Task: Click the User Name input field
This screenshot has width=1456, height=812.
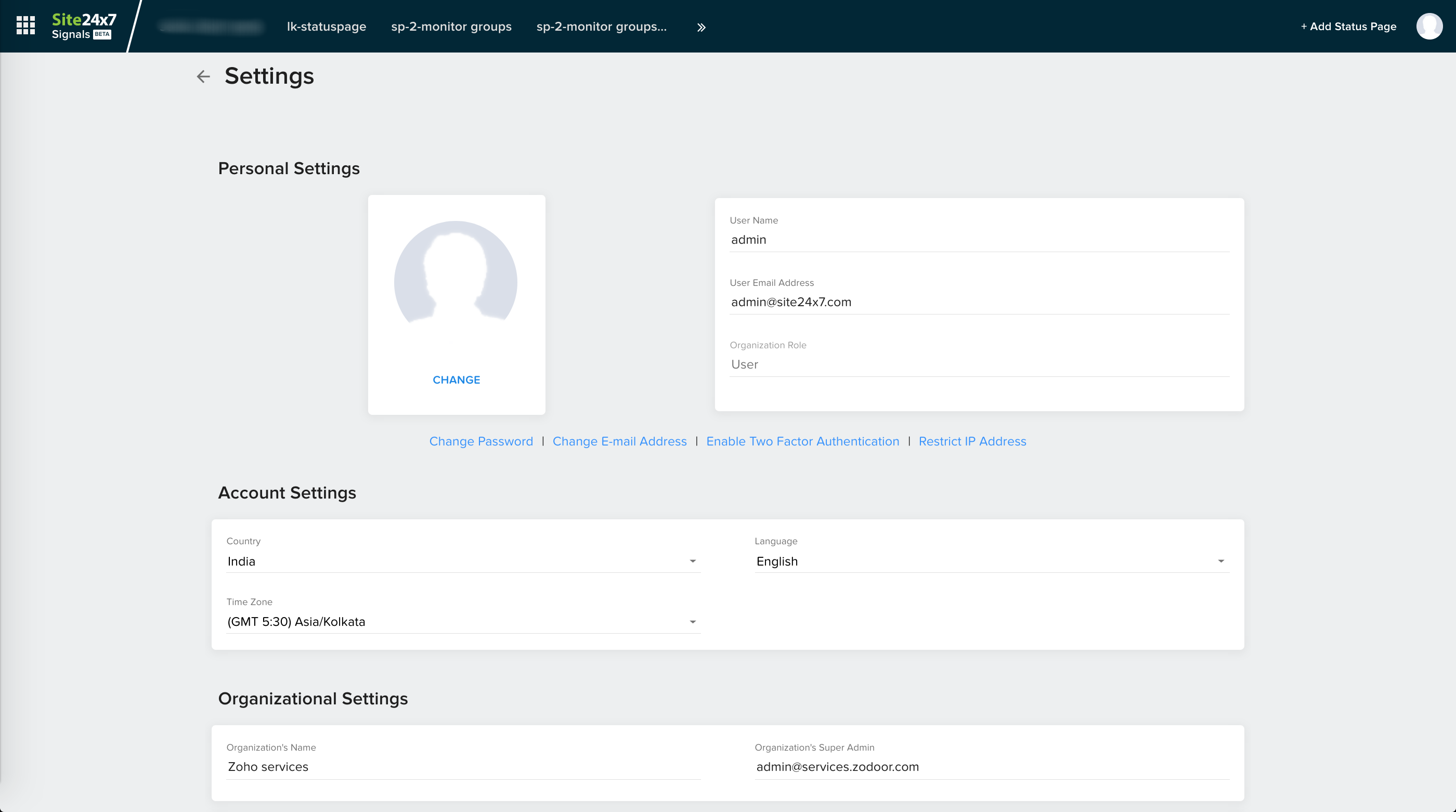Action: click(x=979, y=240)
